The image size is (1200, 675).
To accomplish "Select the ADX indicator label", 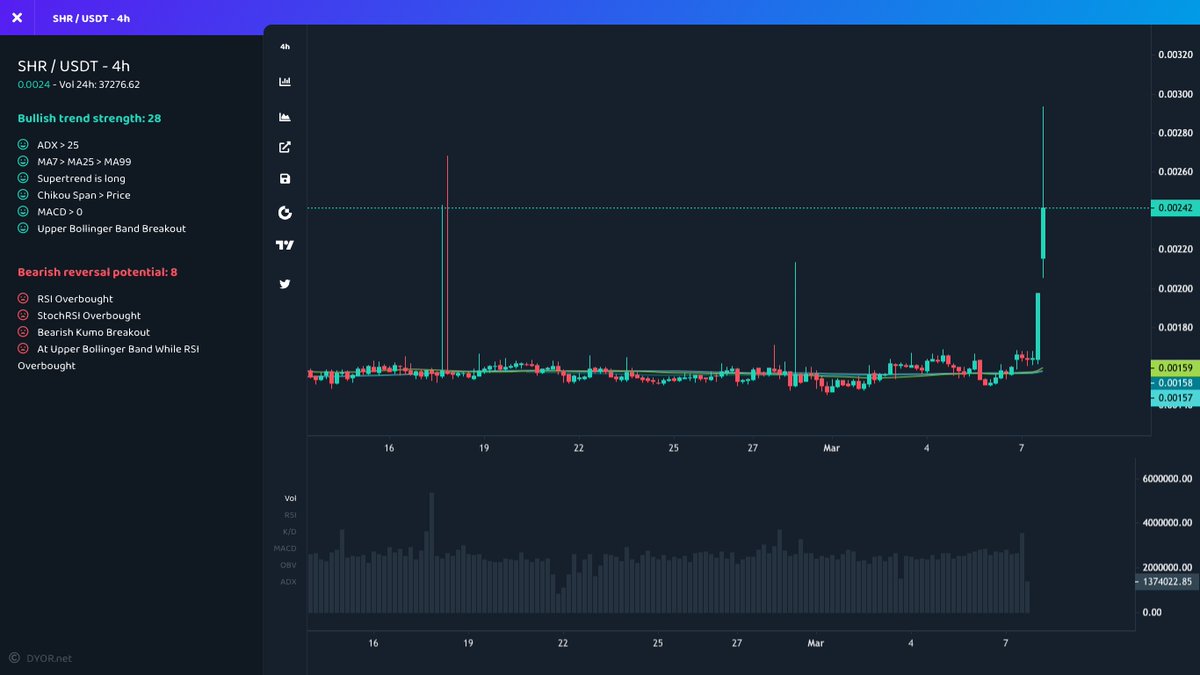I will (x=288, y=581).
